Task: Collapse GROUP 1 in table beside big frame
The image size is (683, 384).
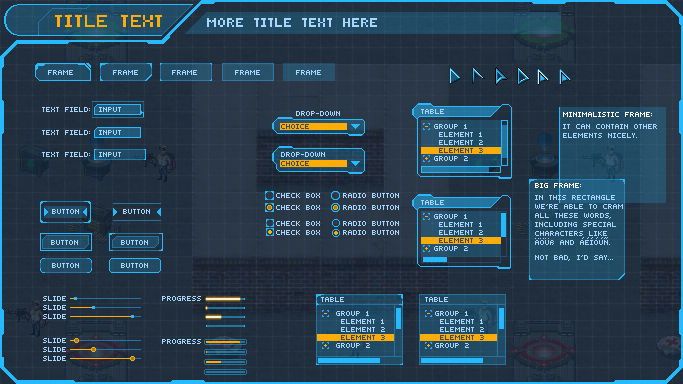Action: coord(426,216)
